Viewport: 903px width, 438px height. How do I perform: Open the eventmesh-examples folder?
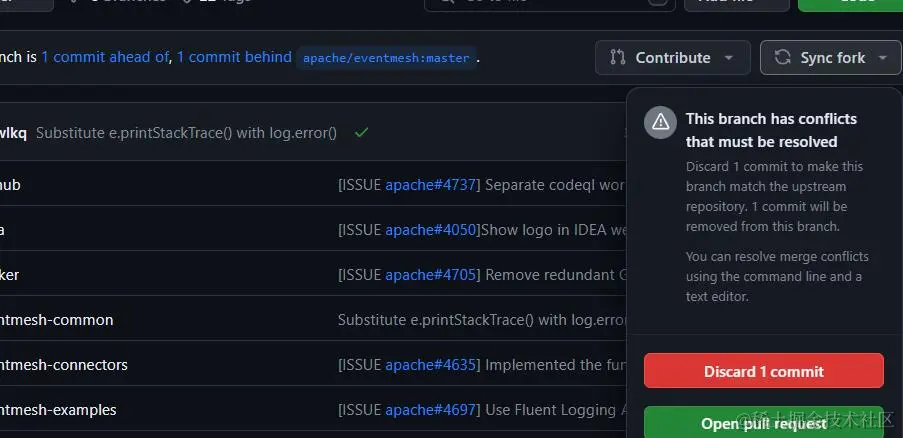pyautogui.click(x=59, y=409)
